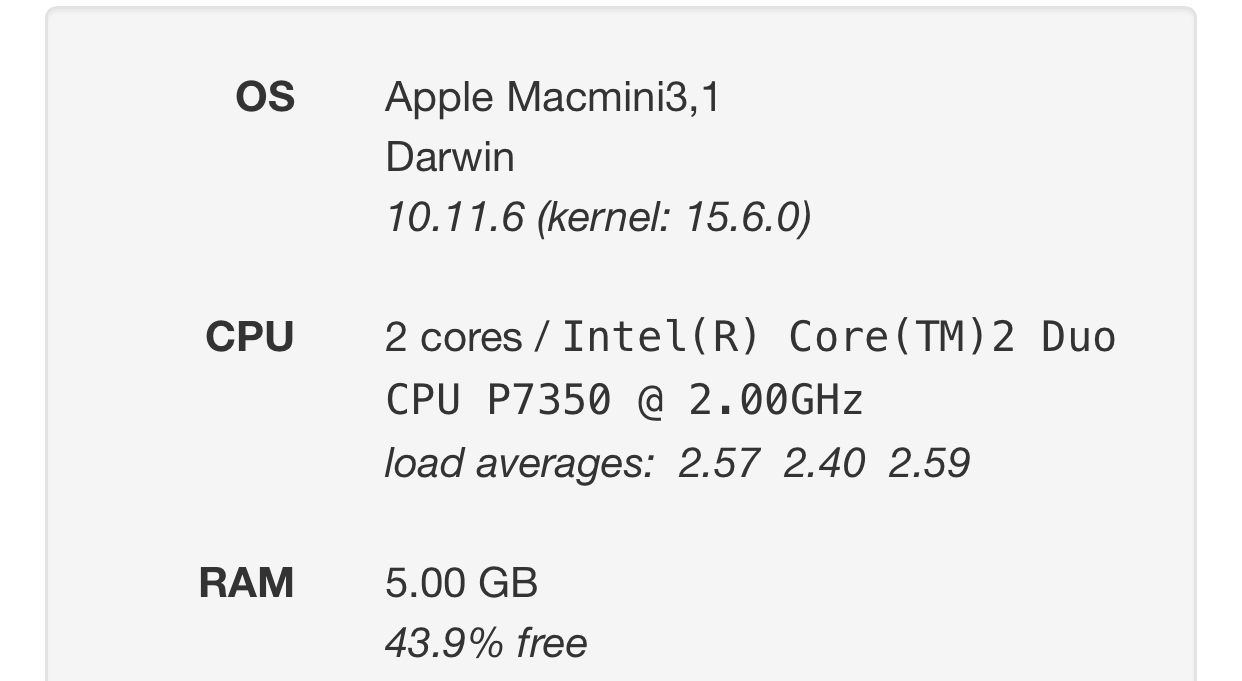Click the 2.40 load average value
This screenshot has height=681, width=1242.
[x=823, y=462]
